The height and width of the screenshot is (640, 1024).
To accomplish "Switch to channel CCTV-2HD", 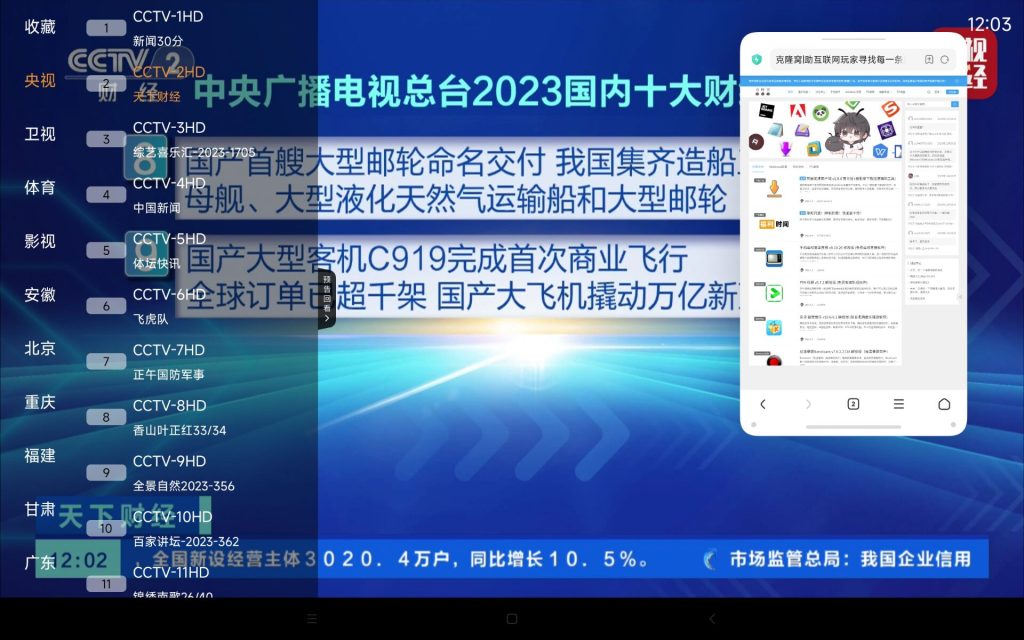I will [x=169, y=72].
